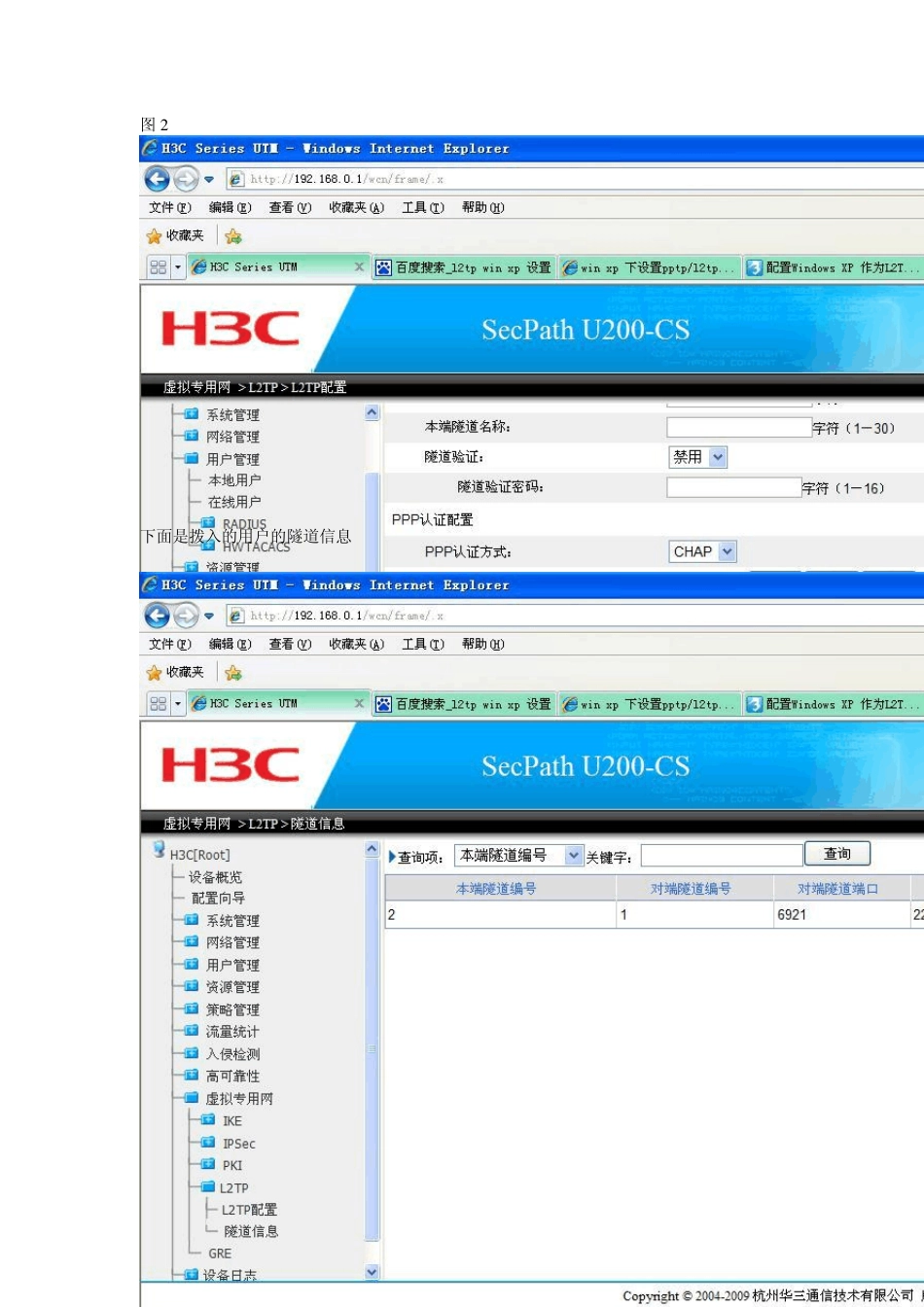Click the H3C[Root] device icon in the tree
This screenshot has height=1307, width=924.
point(159,851)
